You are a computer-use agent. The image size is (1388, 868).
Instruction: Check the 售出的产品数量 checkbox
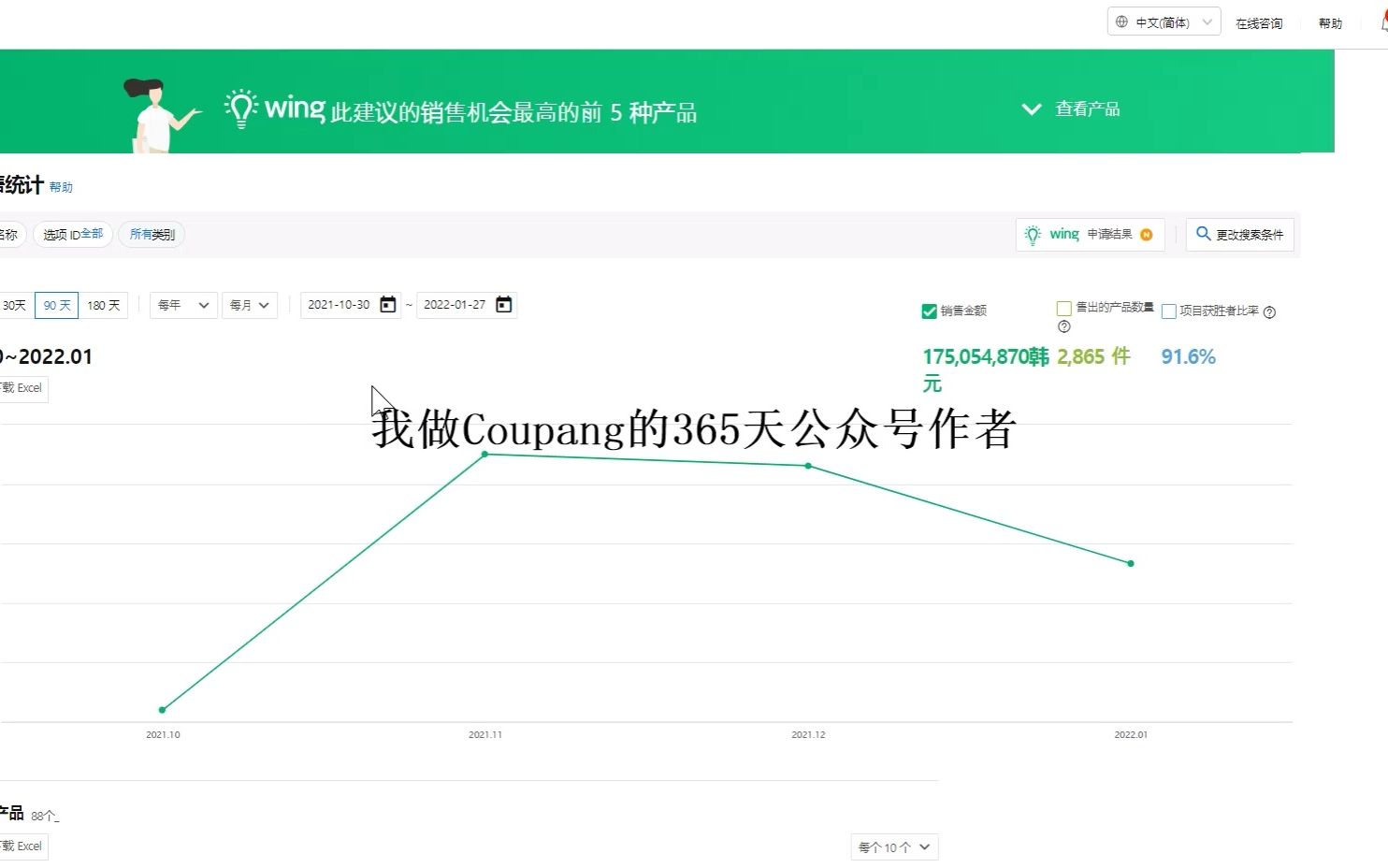[1063, 309]
